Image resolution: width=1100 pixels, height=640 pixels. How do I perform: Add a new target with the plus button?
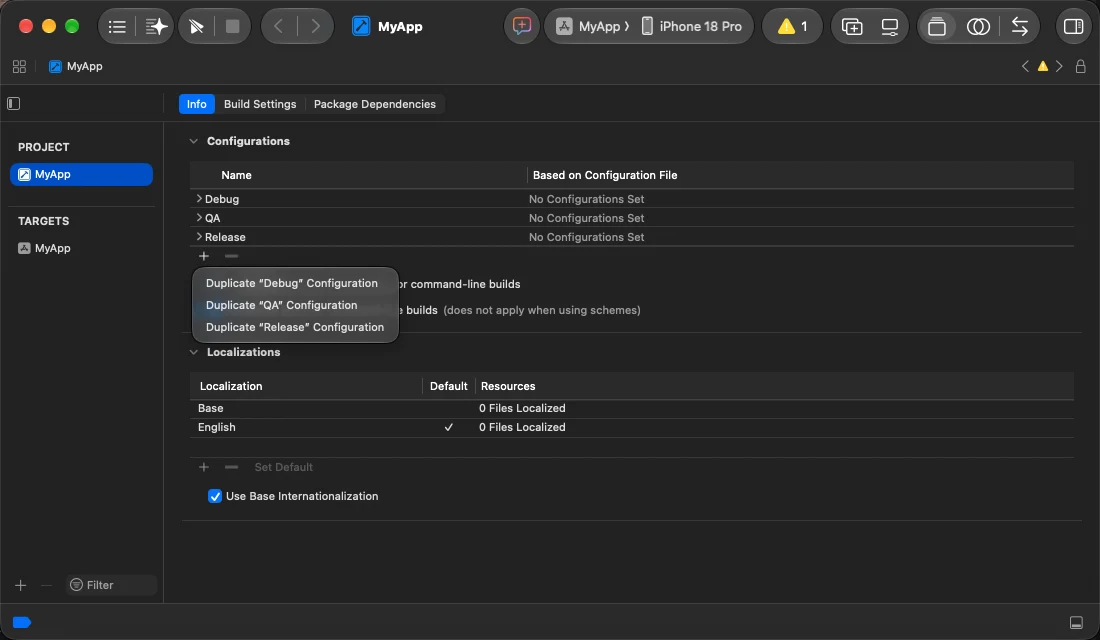point(20,585)
